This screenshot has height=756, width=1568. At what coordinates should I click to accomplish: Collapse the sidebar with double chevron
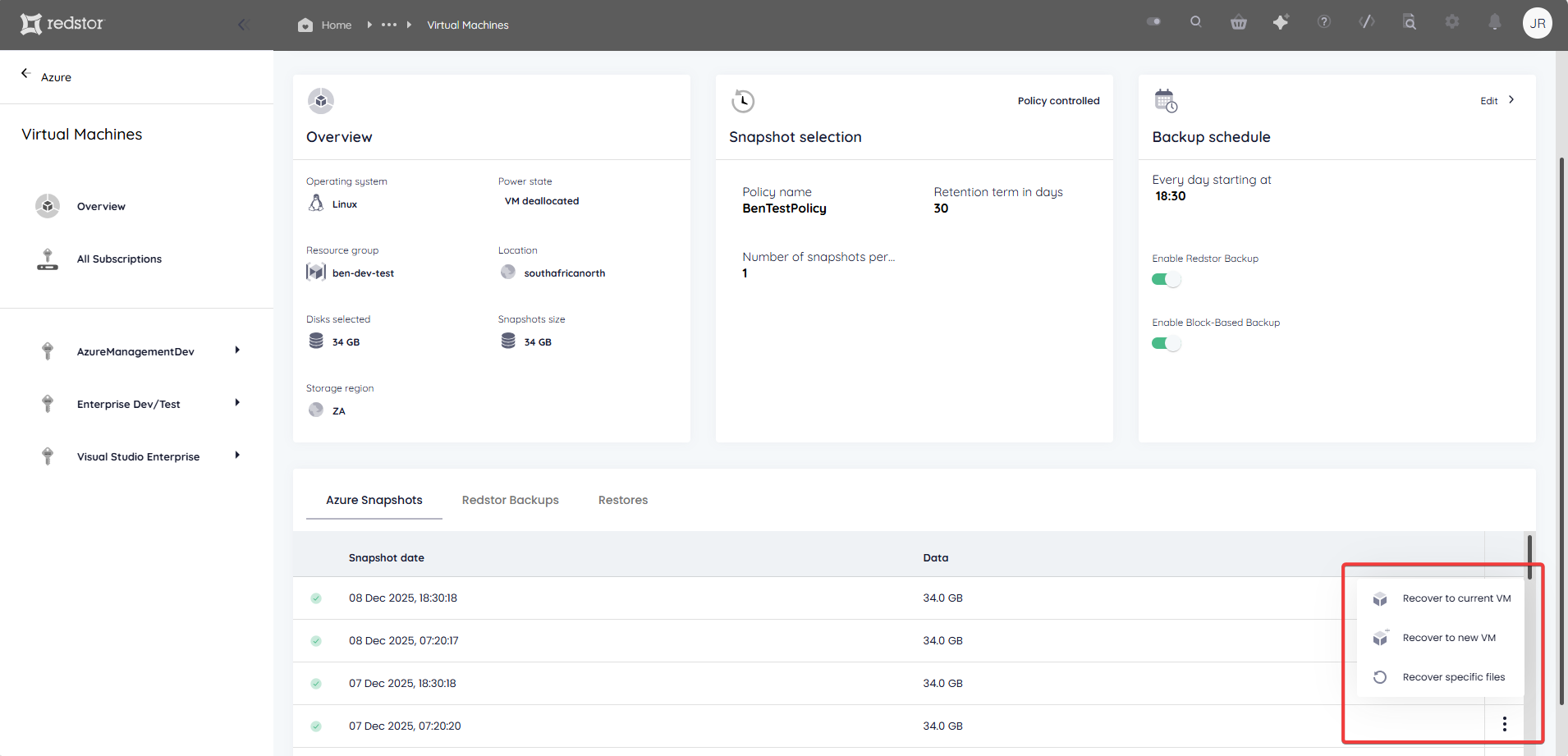tap(243, 25)
